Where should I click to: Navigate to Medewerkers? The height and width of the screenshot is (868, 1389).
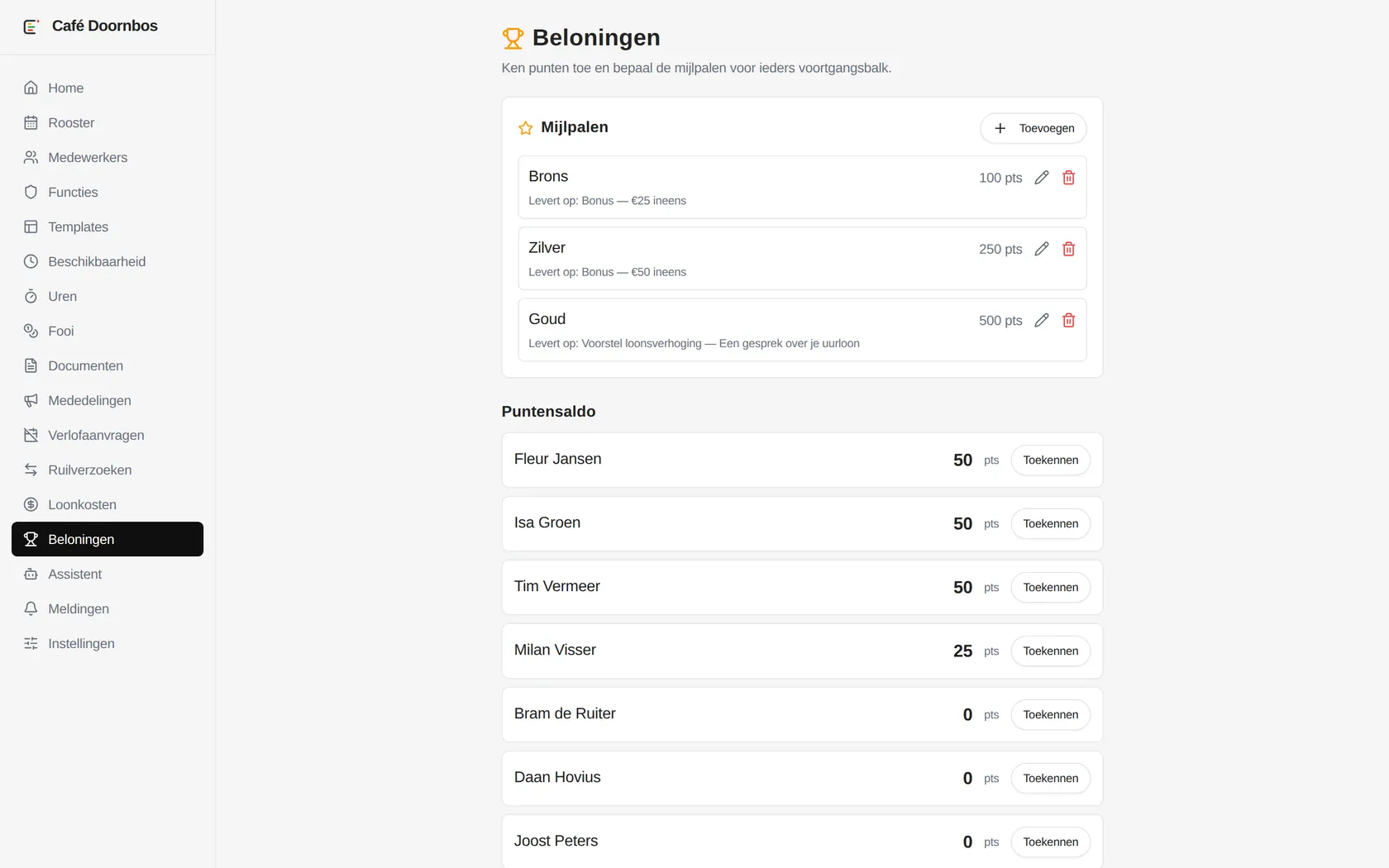[107, 157]
